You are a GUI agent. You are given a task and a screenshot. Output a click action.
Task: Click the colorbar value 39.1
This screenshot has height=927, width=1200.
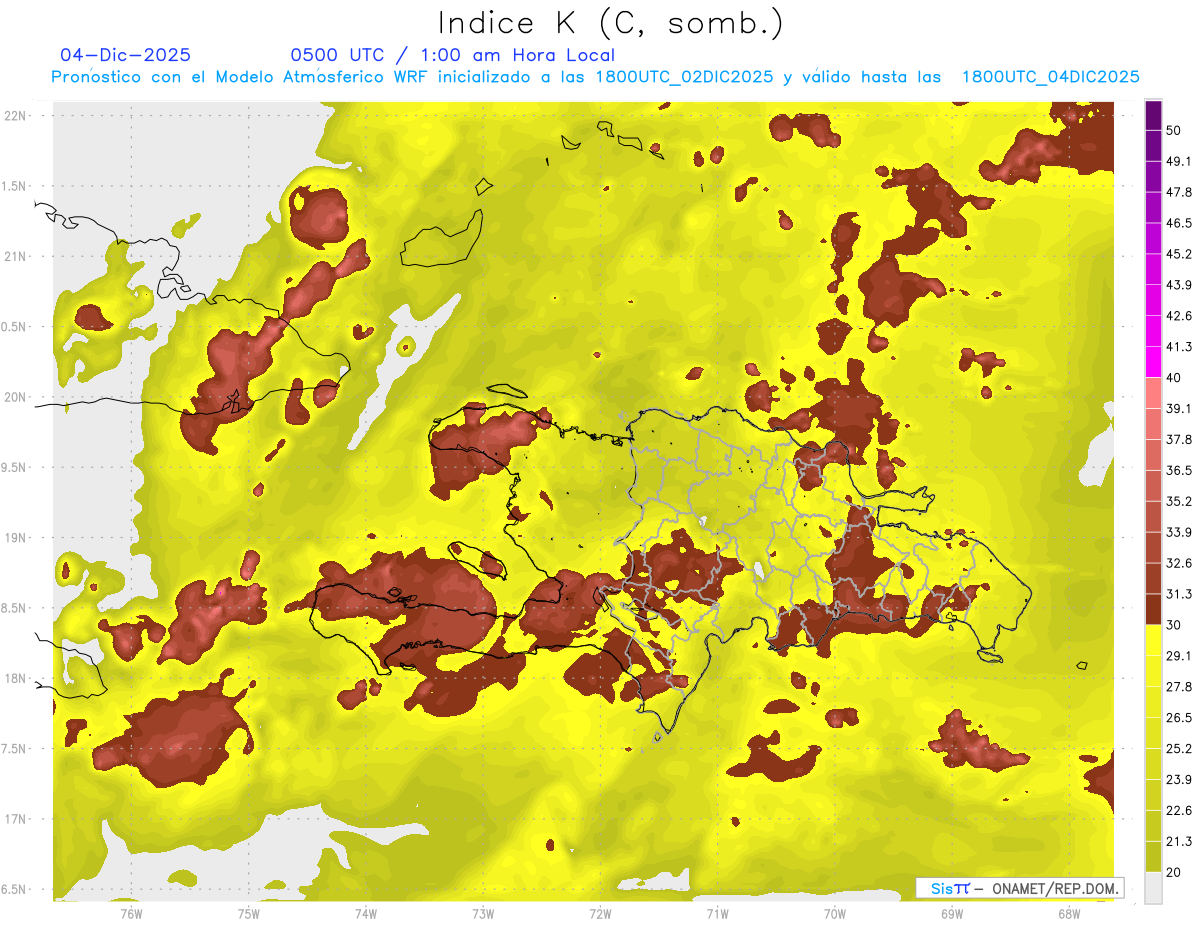(x=1179, y=408)
